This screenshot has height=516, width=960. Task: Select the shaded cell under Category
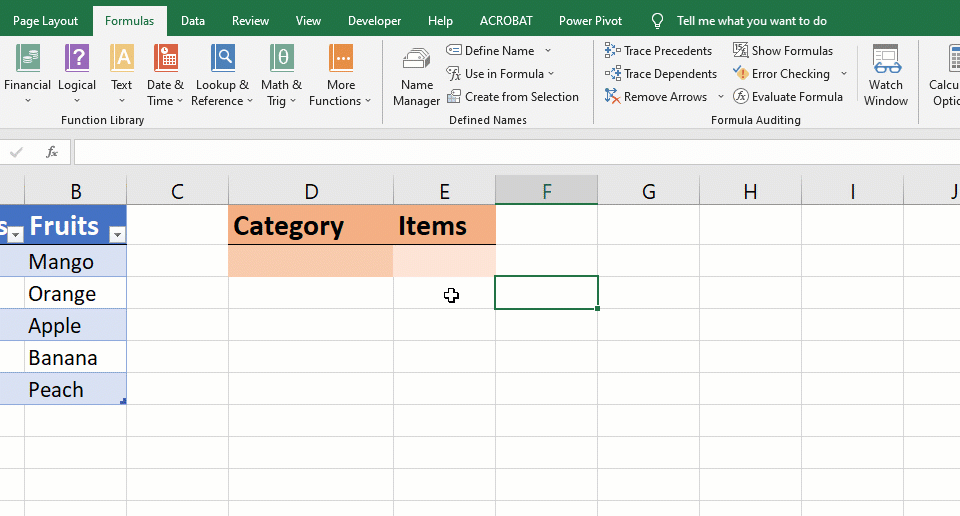click(311, 261)
